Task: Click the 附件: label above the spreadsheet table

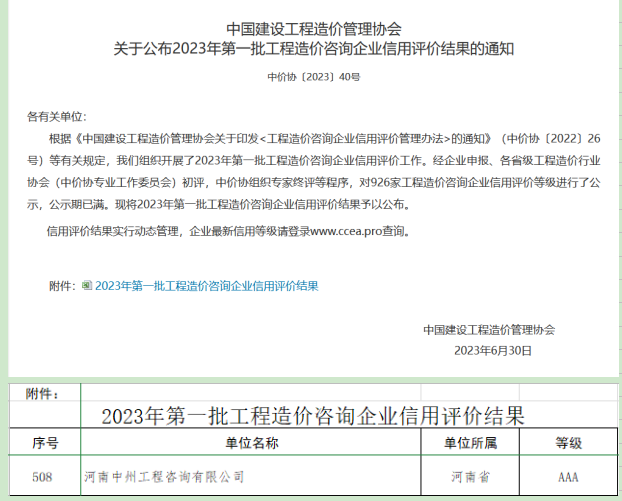Action: pyautogui.click(x=42, y=394)
